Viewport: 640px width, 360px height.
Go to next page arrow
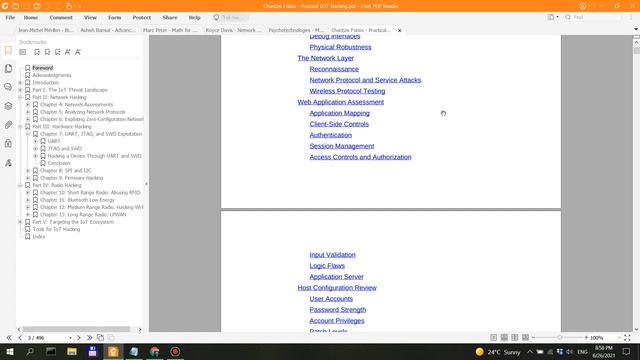[x=78, y=338]
